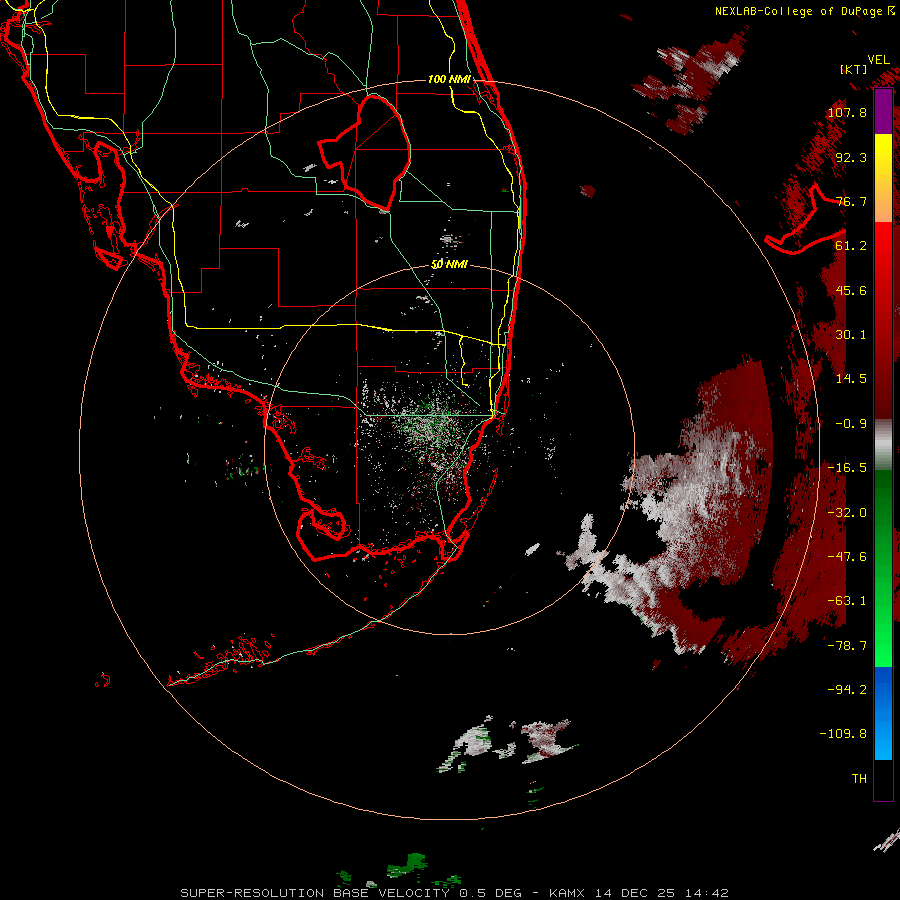The width and height of the screenshot is (900, 900).
Task: Click the 100 NMI range ring label
Action: 449,79
